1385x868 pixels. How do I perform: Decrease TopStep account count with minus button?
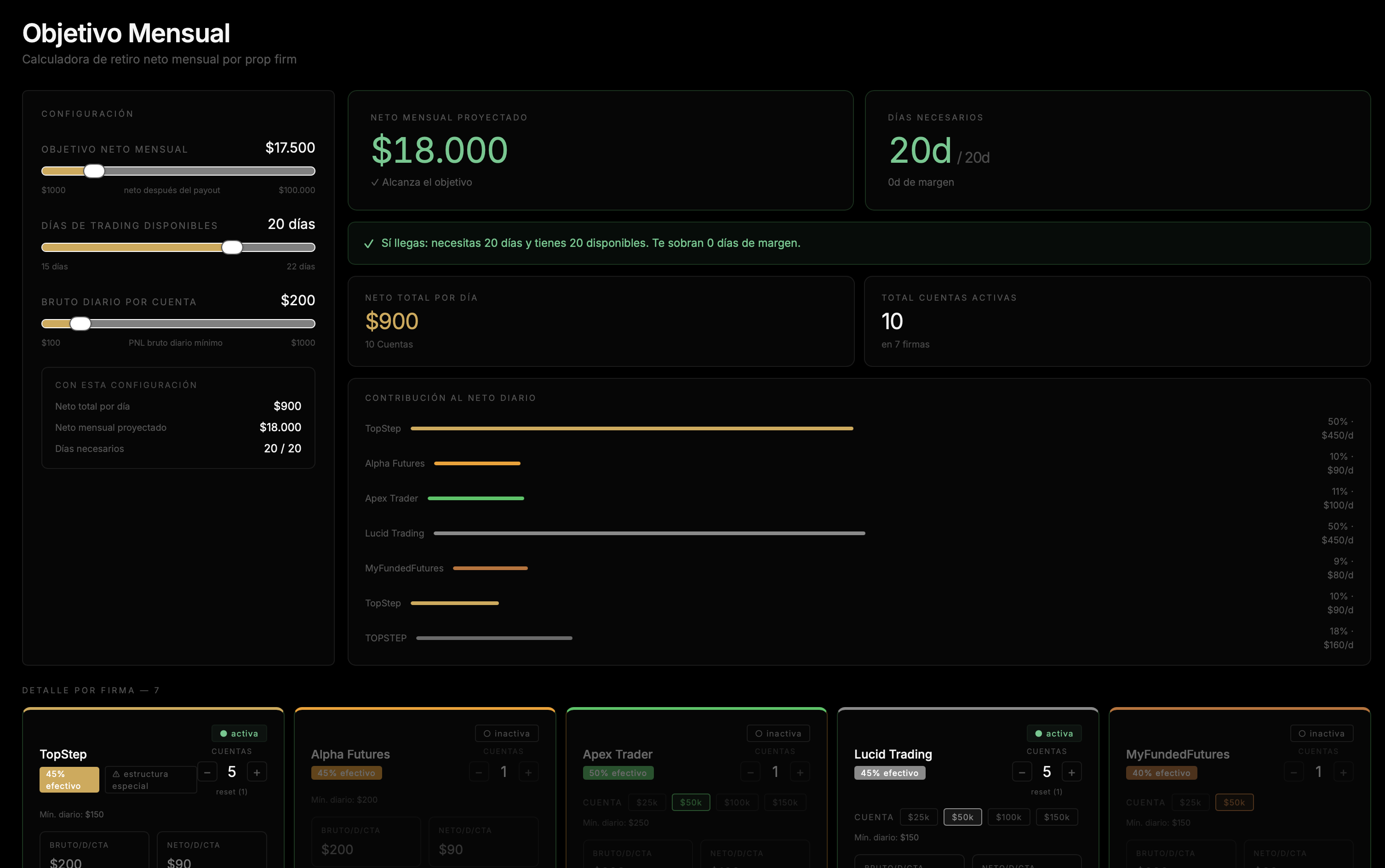coord(207,771)
